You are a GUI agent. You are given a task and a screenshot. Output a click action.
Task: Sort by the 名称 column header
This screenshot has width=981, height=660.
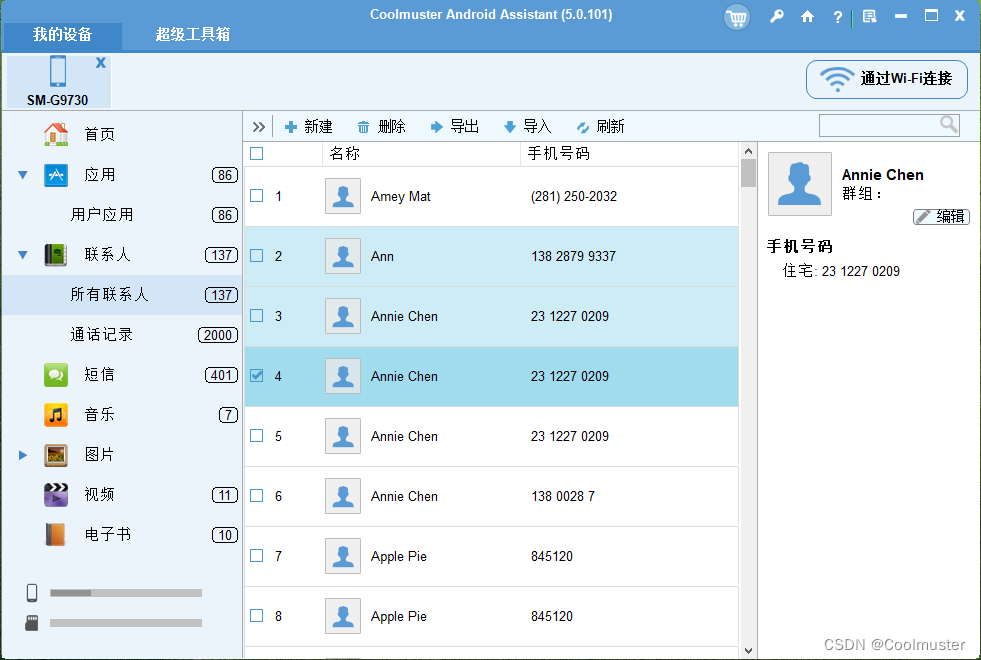tap(421, 154)
